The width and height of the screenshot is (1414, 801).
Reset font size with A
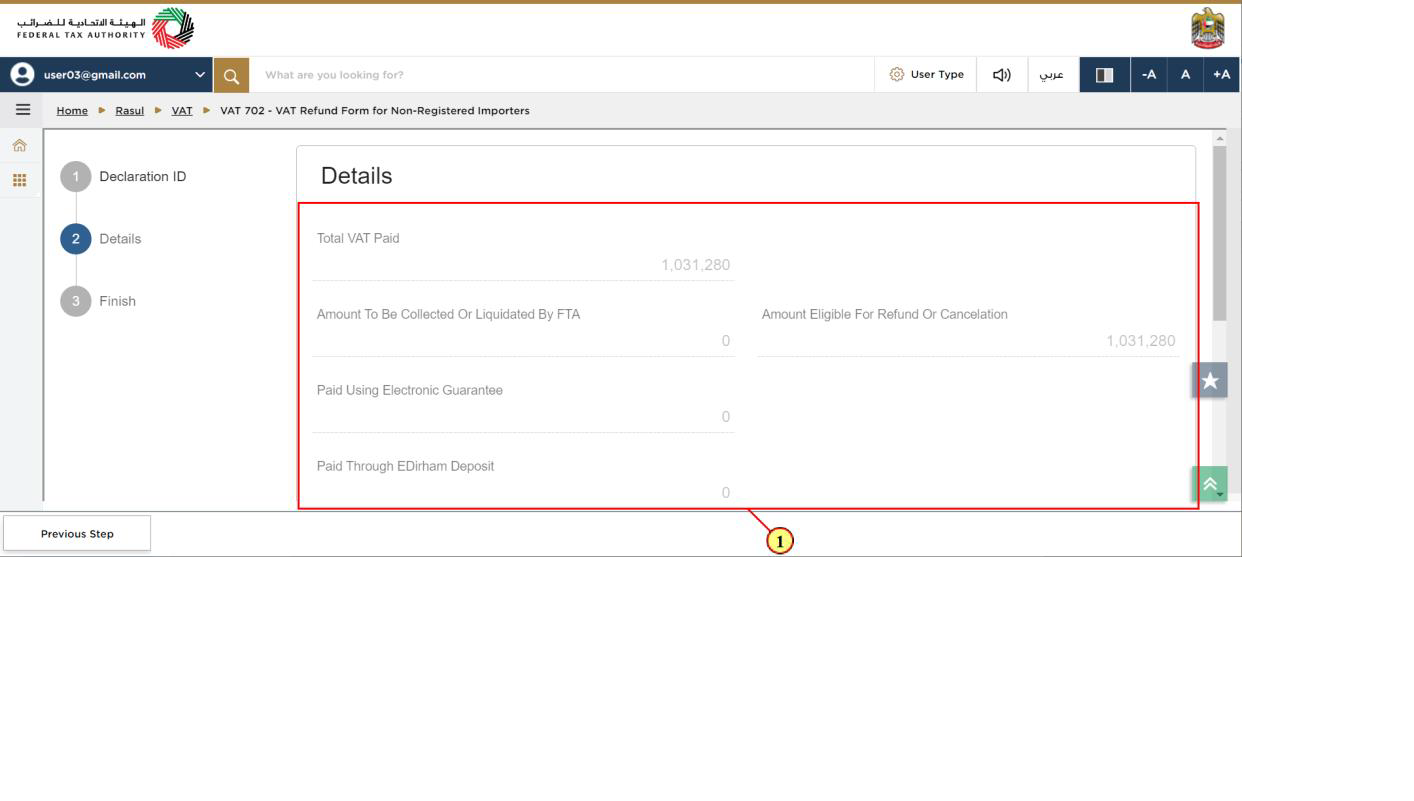click(1185, 75)
